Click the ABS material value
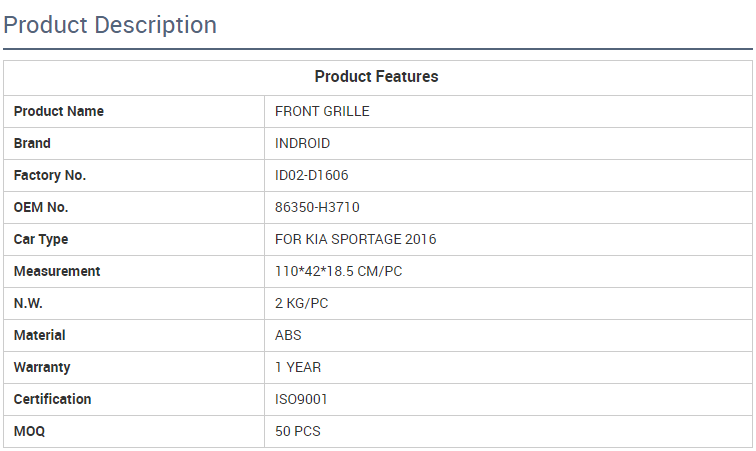Screen dimensions: 756x451 point(288,335)
